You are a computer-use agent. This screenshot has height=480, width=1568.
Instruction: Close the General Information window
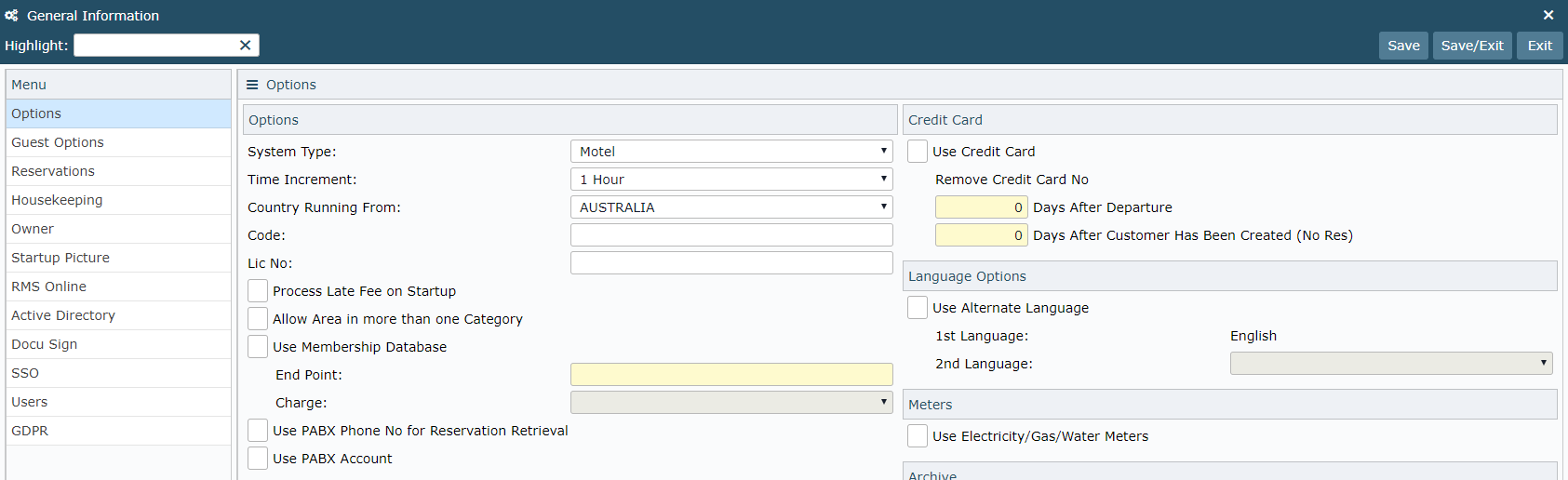pos(1548,16)
